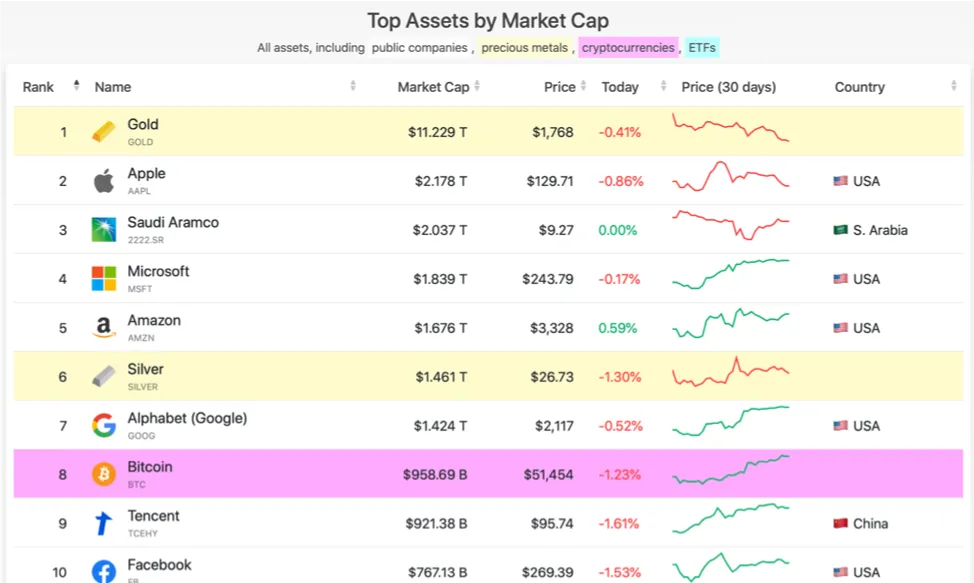Filter by precious metals tag

coord(524,48)
